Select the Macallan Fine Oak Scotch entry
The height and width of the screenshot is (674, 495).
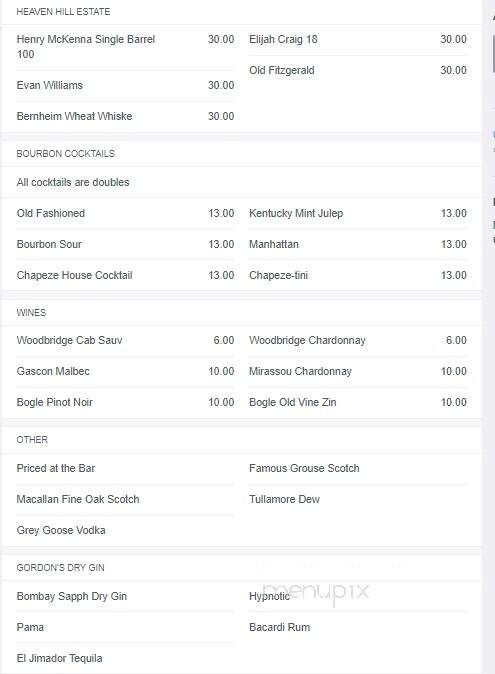tap(78, 499)
